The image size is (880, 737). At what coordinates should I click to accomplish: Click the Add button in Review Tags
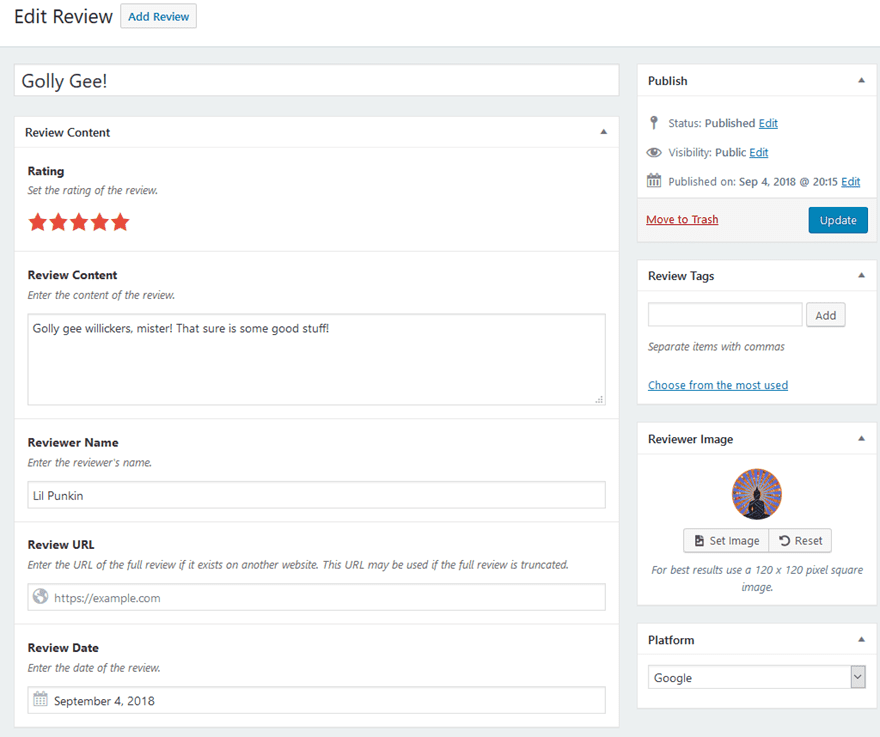coord(826,314)
